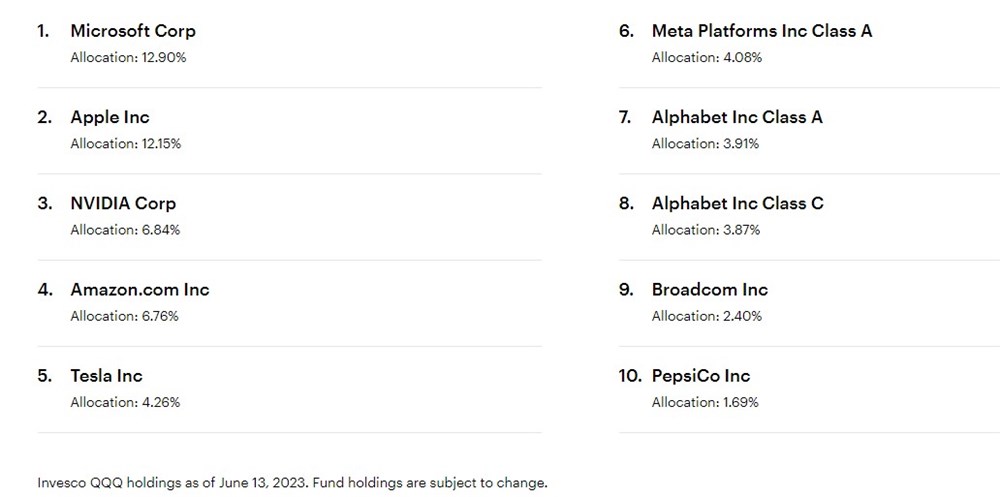Select Amazon's 6.76% allocation text

pos(125,316)
